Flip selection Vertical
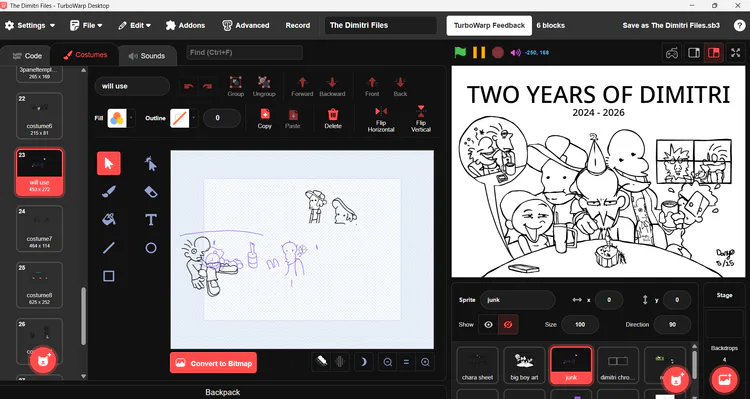This screenshot has width=750, height=399. (420, 119)
